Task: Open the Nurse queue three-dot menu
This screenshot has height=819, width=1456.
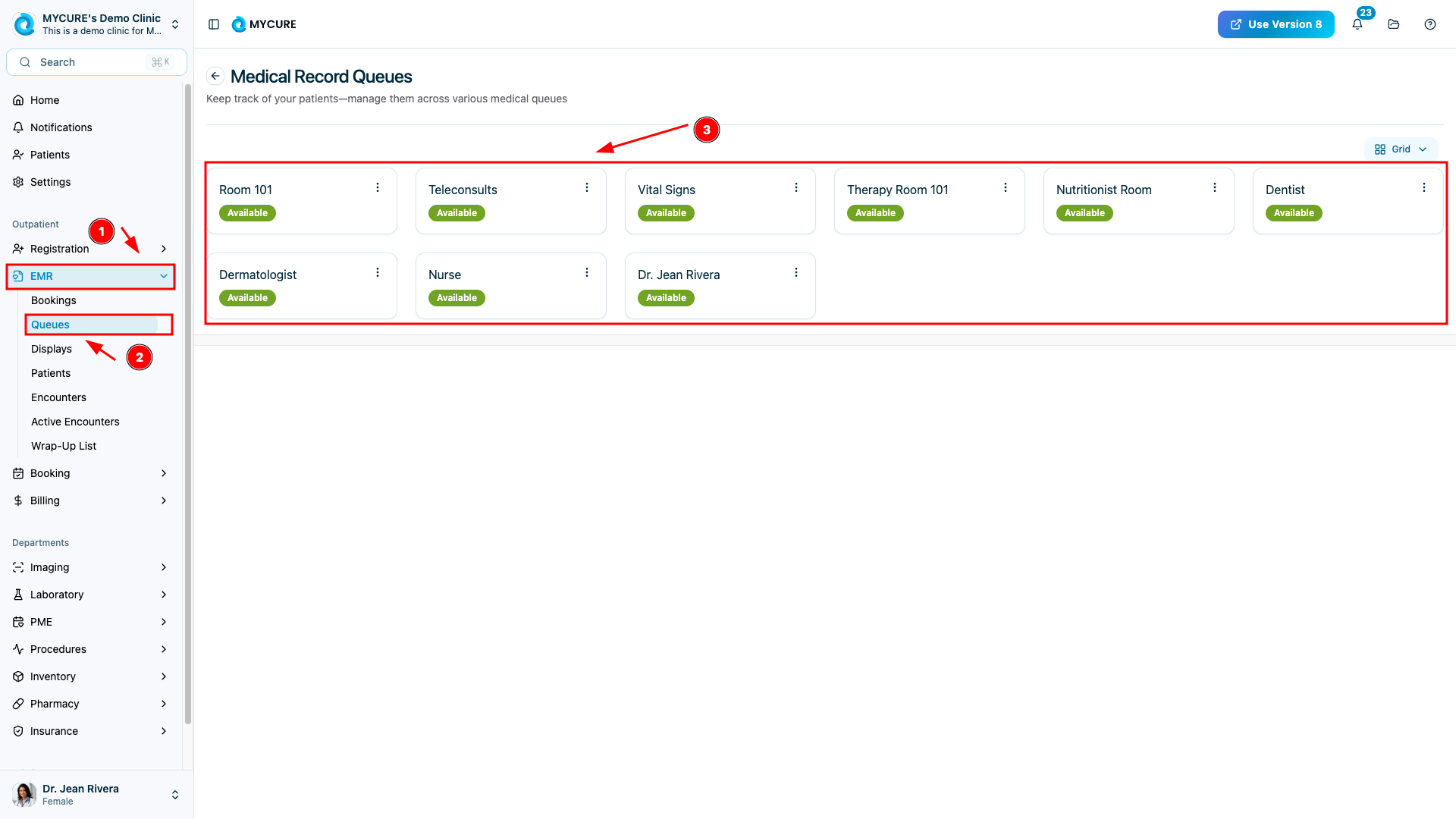Action: 587,272
